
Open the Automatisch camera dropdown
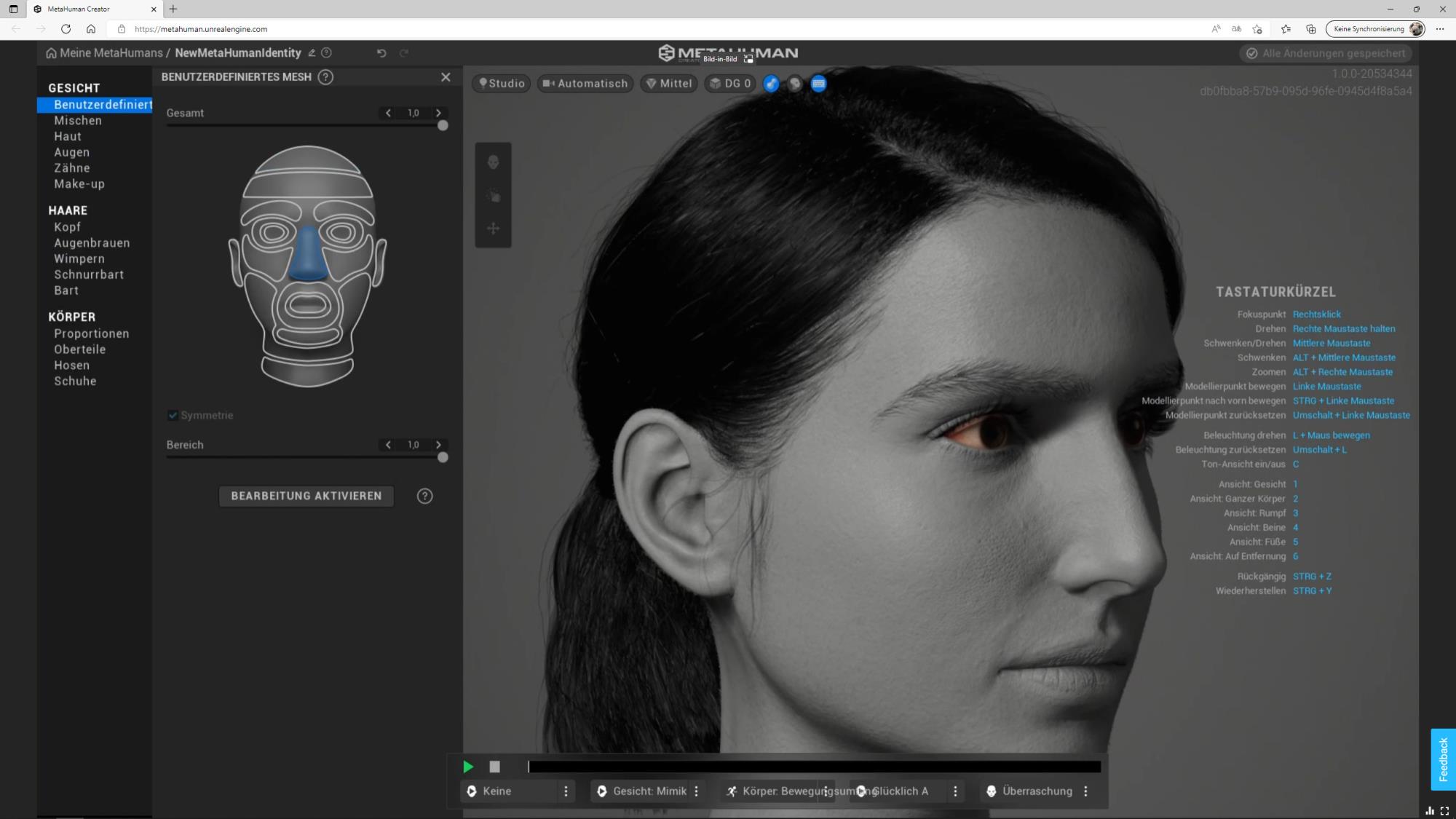point(585,84)
